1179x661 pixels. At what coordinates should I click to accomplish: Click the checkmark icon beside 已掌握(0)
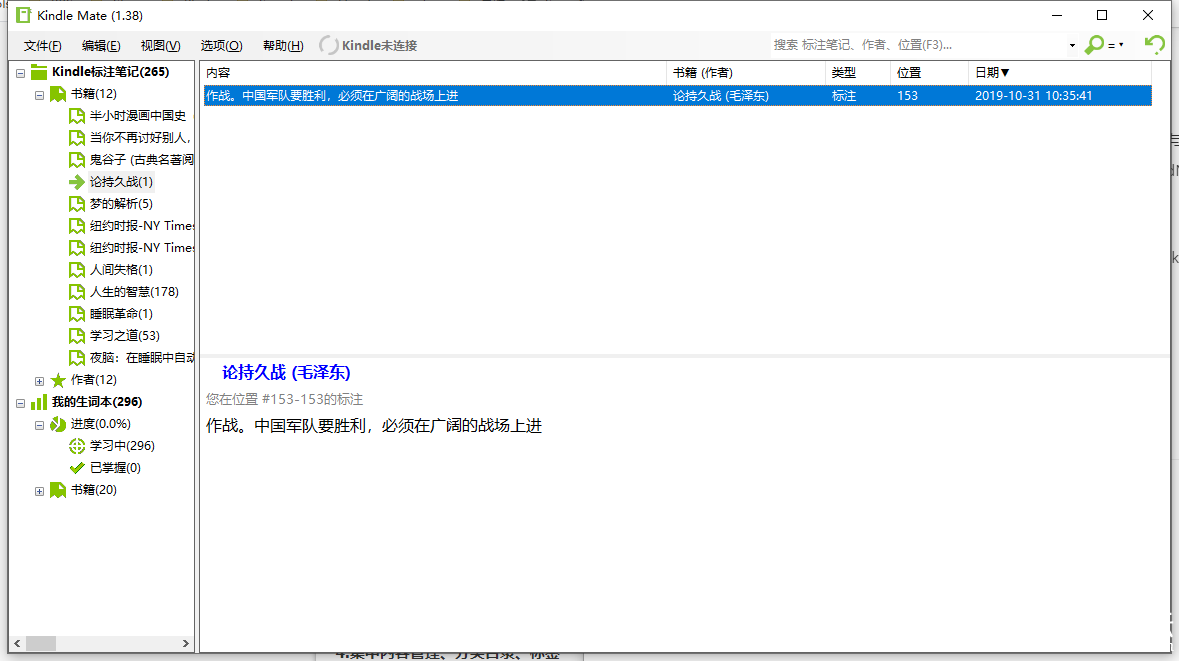click(x=77, y=468)
